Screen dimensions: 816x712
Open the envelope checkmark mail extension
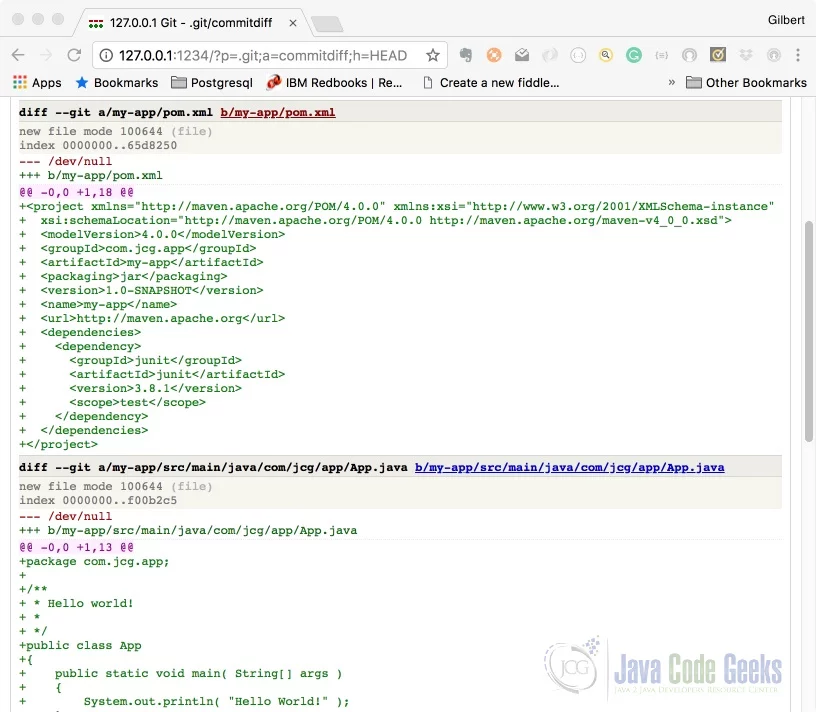(x=522, y=55)
